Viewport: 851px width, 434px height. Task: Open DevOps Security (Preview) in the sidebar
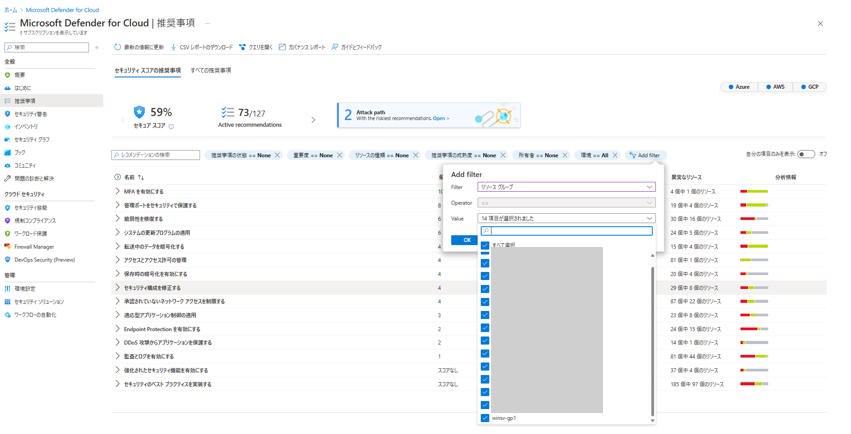click(45, 260)
